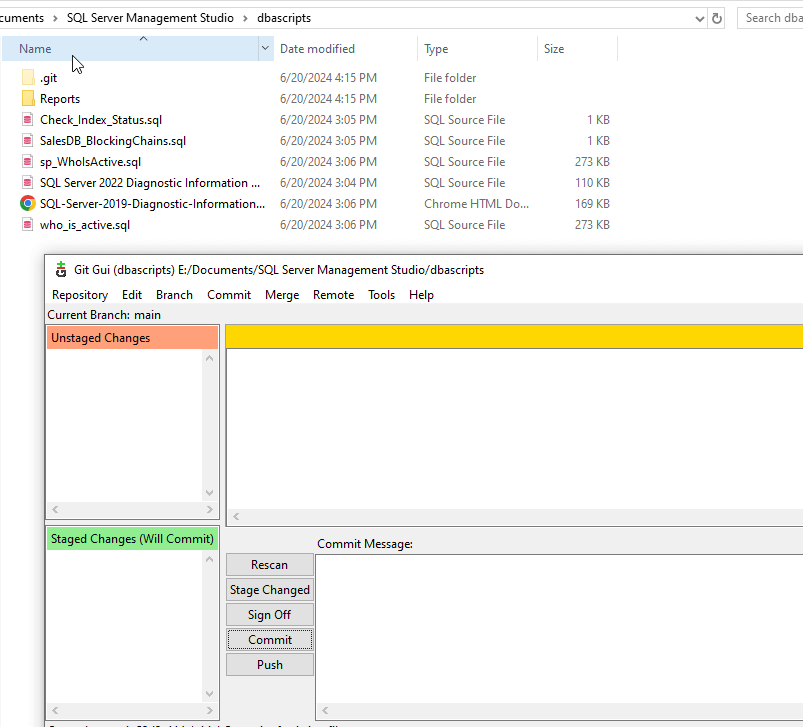Click left arrow of Unstaged Changes horizontal scrollbar

pos(55,509)
